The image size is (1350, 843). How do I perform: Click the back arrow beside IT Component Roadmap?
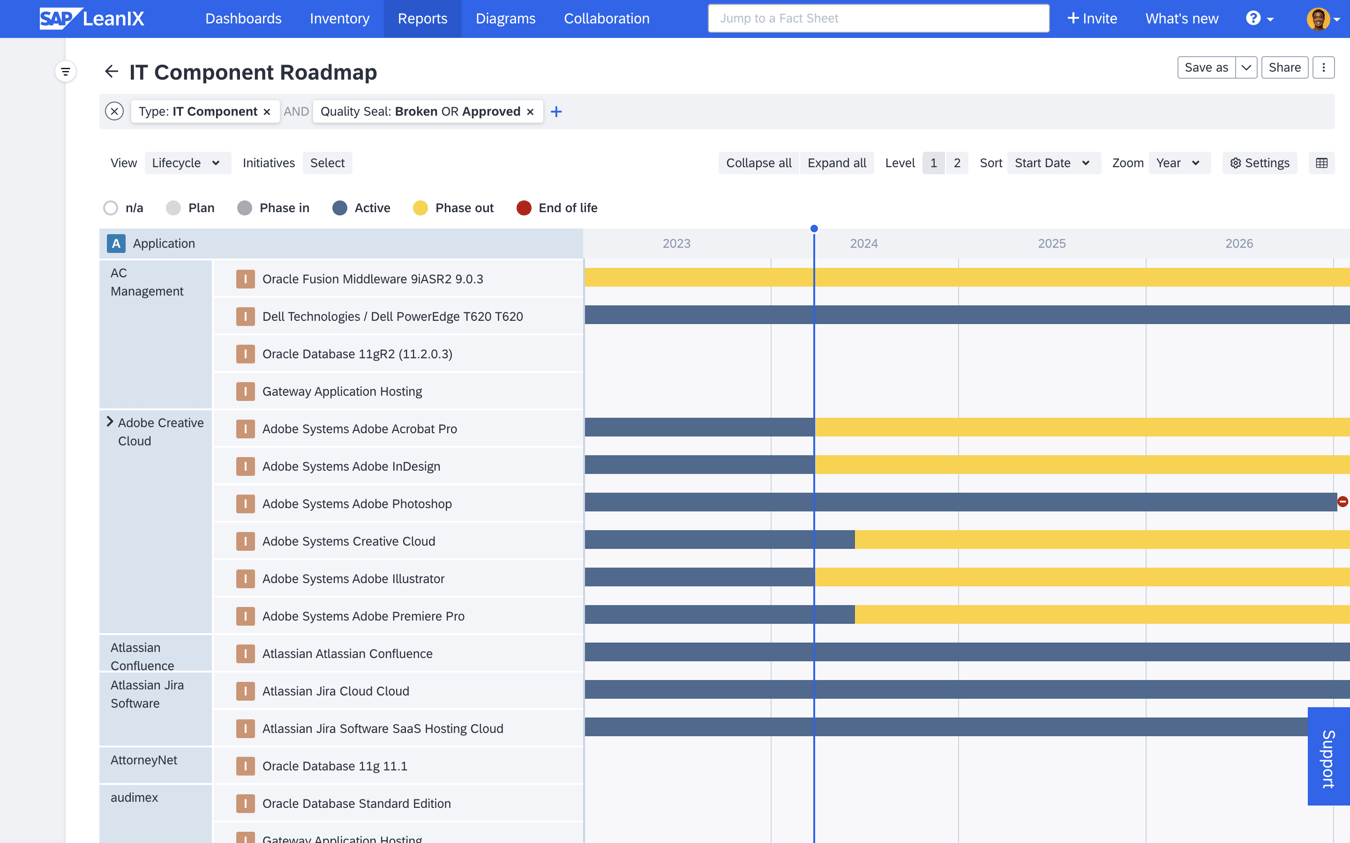(110, 71)
